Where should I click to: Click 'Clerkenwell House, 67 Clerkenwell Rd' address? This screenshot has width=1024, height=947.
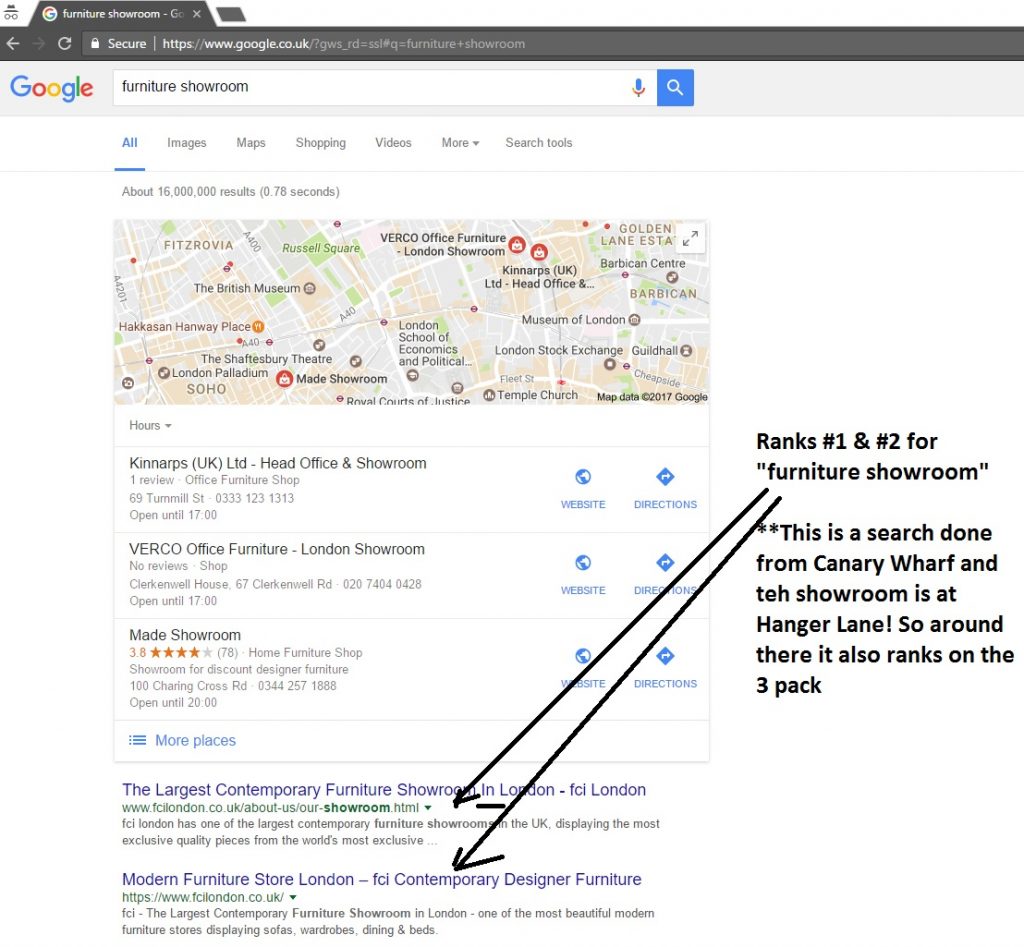231,584
